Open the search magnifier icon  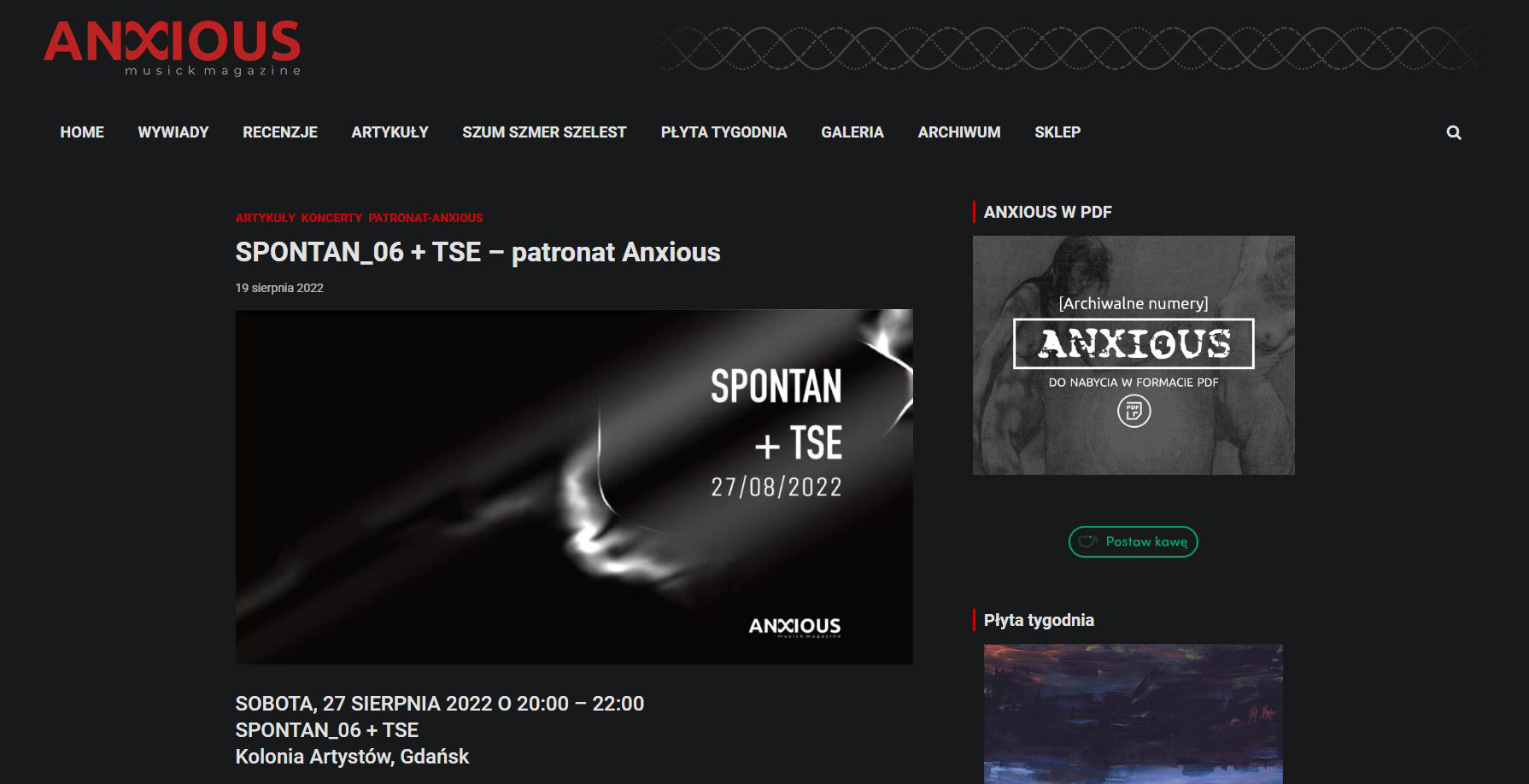point(1454,132)
